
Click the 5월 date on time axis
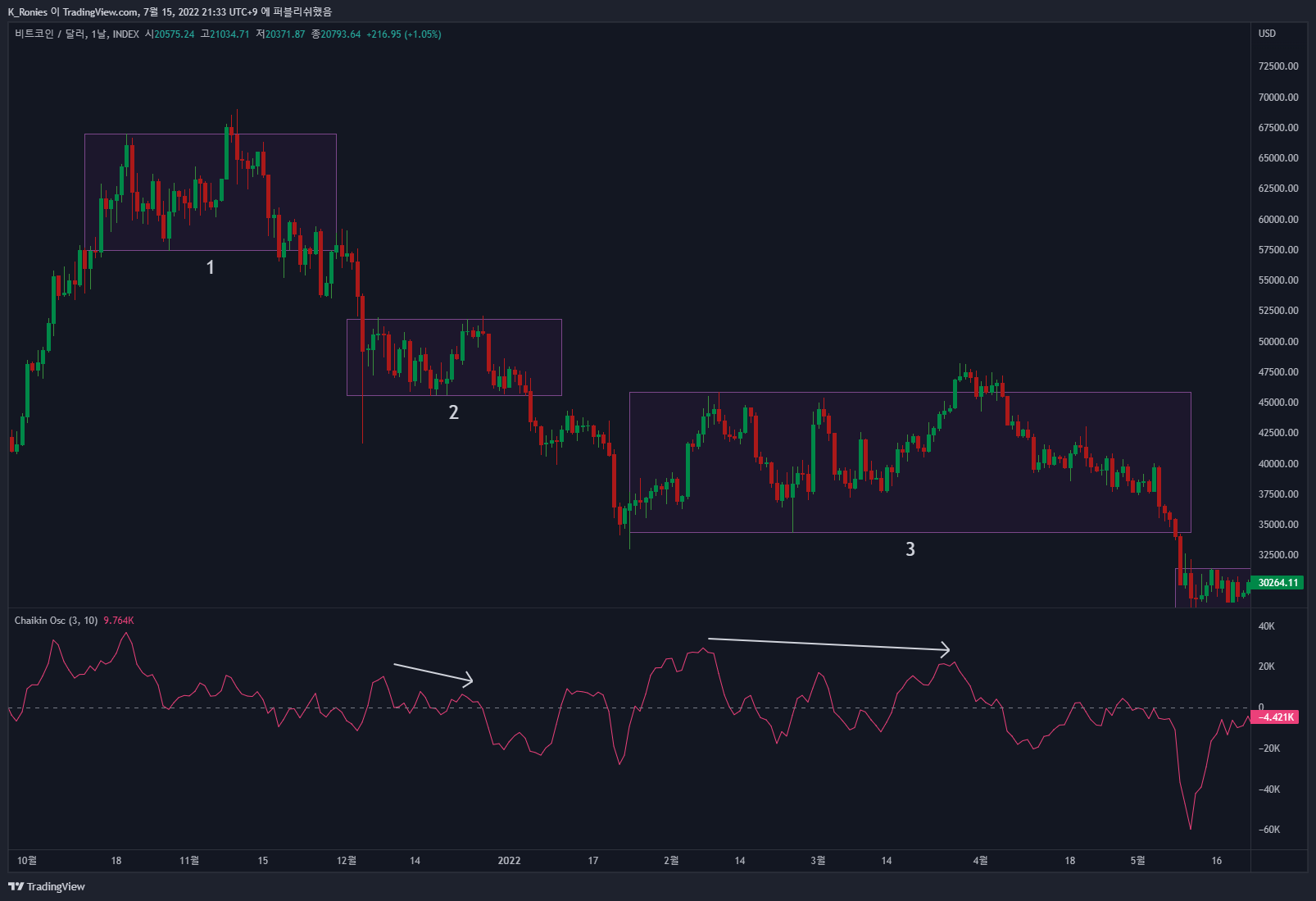tap(1137, 861)
